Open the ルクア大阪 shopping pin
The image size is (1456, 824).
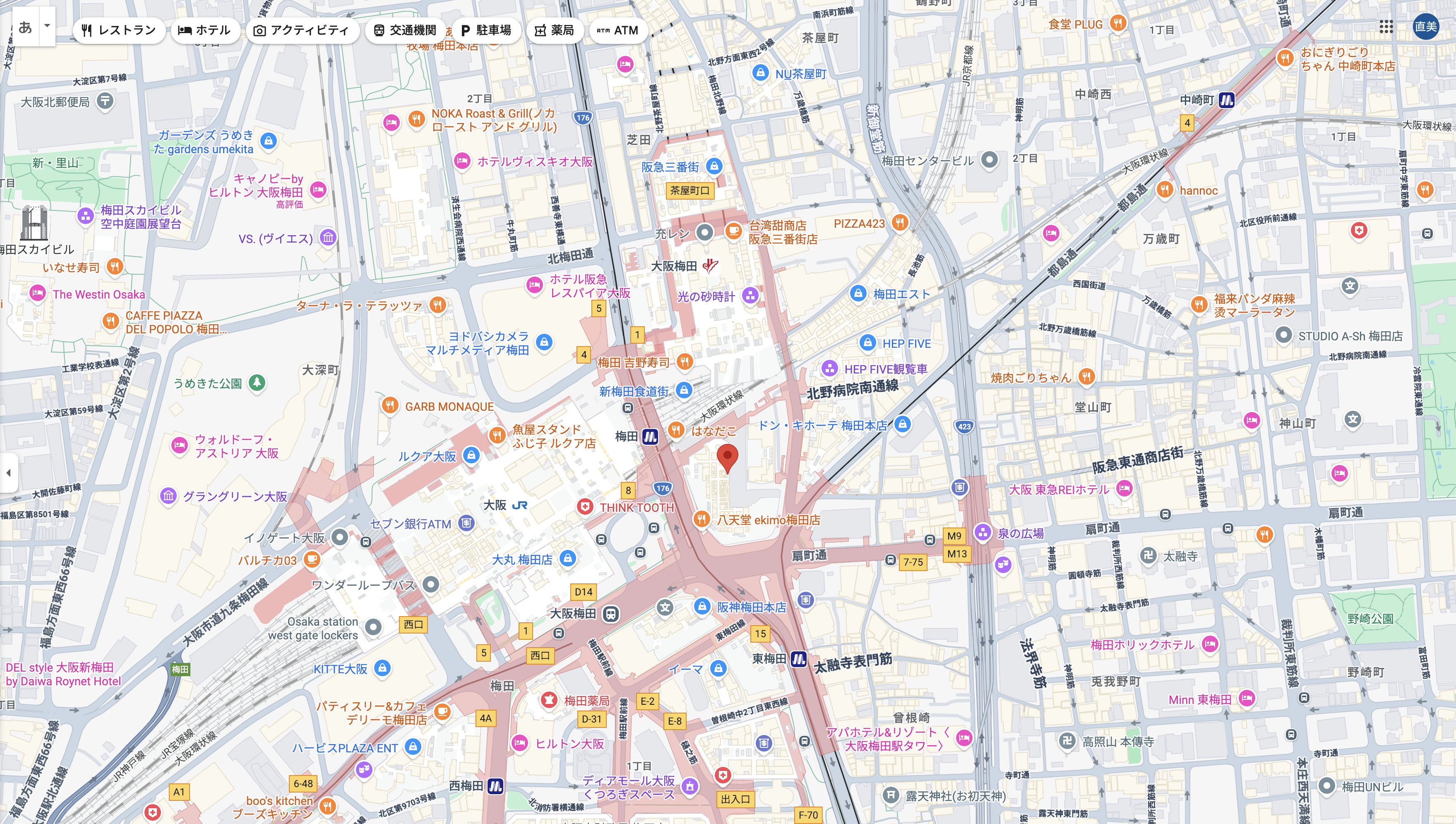pos(471,455)
